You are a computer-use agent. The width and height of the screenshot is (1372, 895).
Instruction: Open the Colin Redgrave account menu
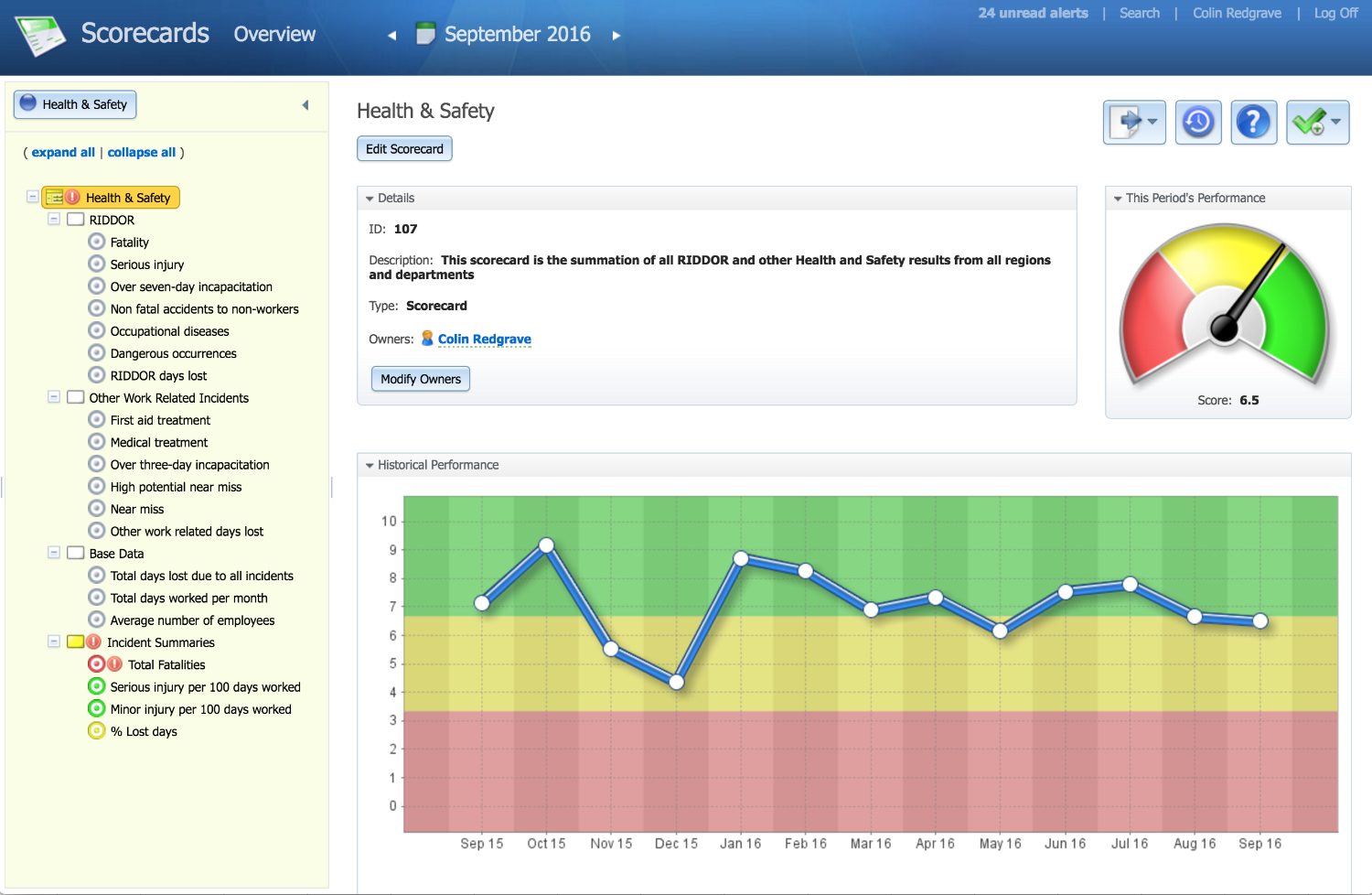click(x=1237, y=13)
